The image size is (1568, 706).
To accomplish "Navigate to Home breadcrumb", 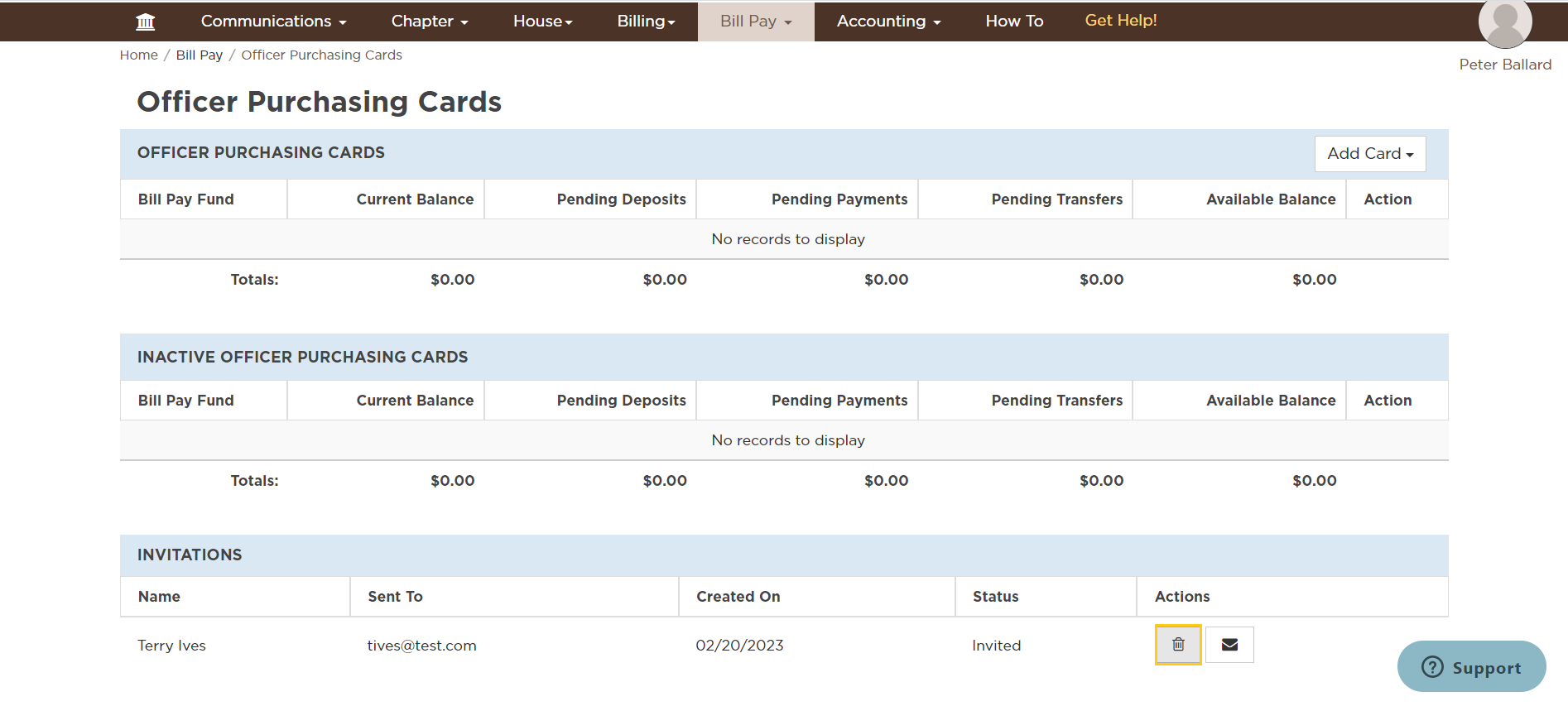I will (x=138, y=55).
